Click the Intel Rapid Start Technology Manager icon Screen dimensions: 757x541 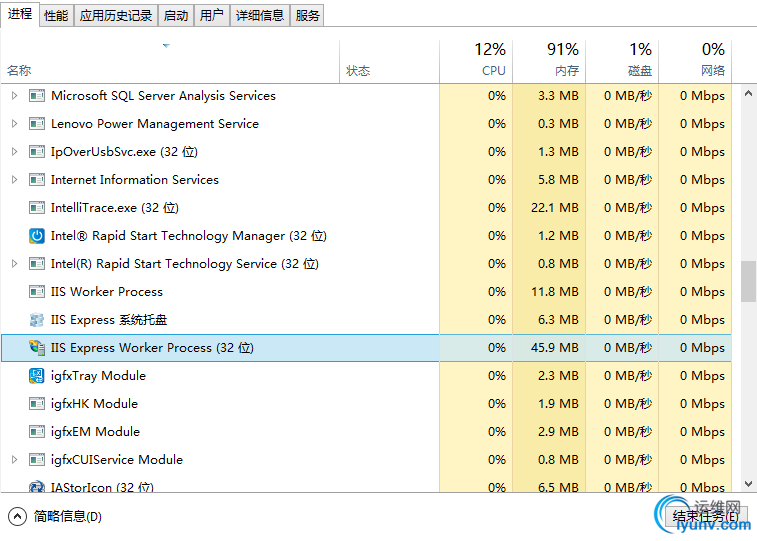click(x=37, y=236)
